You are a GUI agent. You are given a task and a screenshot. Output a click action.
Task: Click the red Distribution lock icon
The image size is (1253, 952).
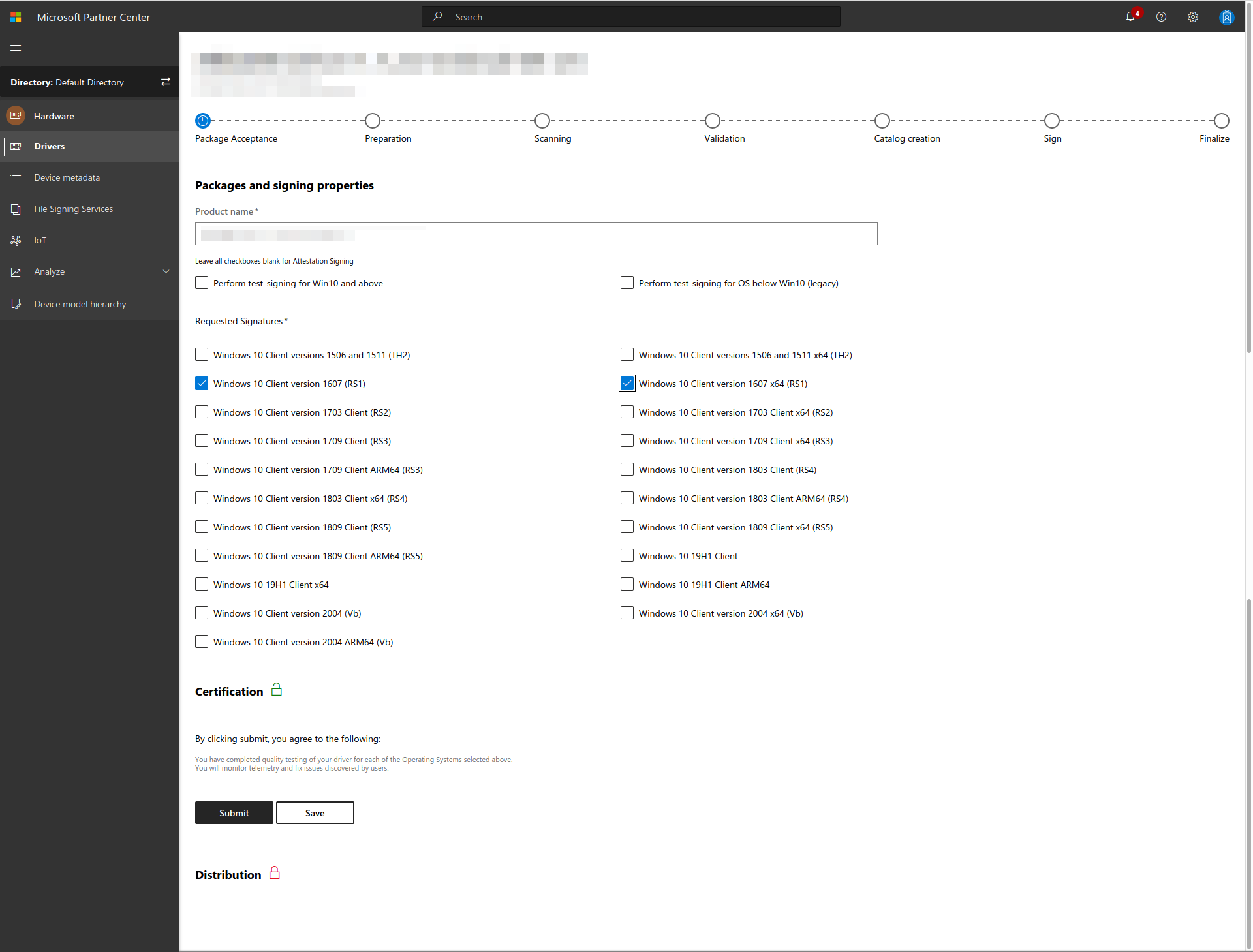275,873
